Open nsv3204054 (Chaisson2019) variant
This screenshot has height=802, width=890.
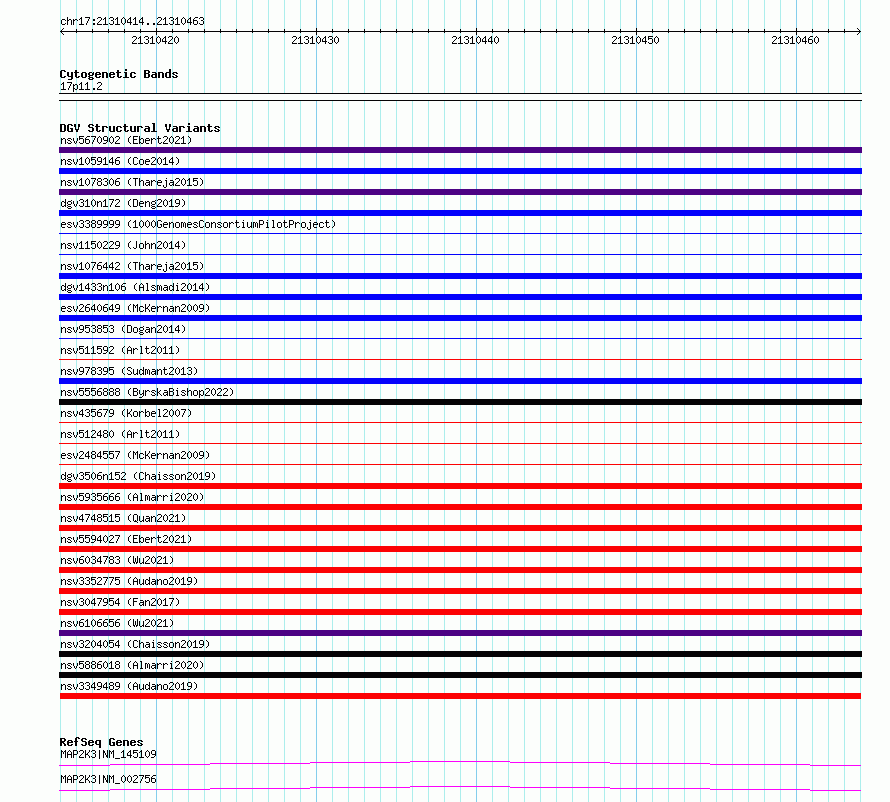click(x=135, y=644)
